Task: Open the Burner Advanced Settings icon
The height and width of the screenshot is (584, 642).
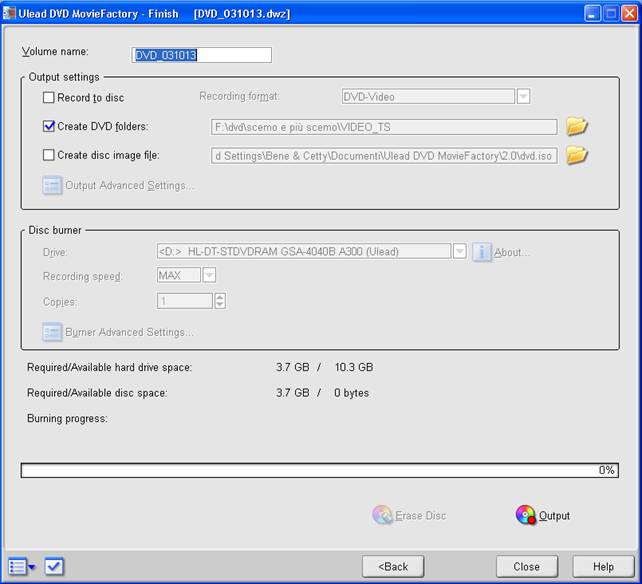Action: pos(52,332)
